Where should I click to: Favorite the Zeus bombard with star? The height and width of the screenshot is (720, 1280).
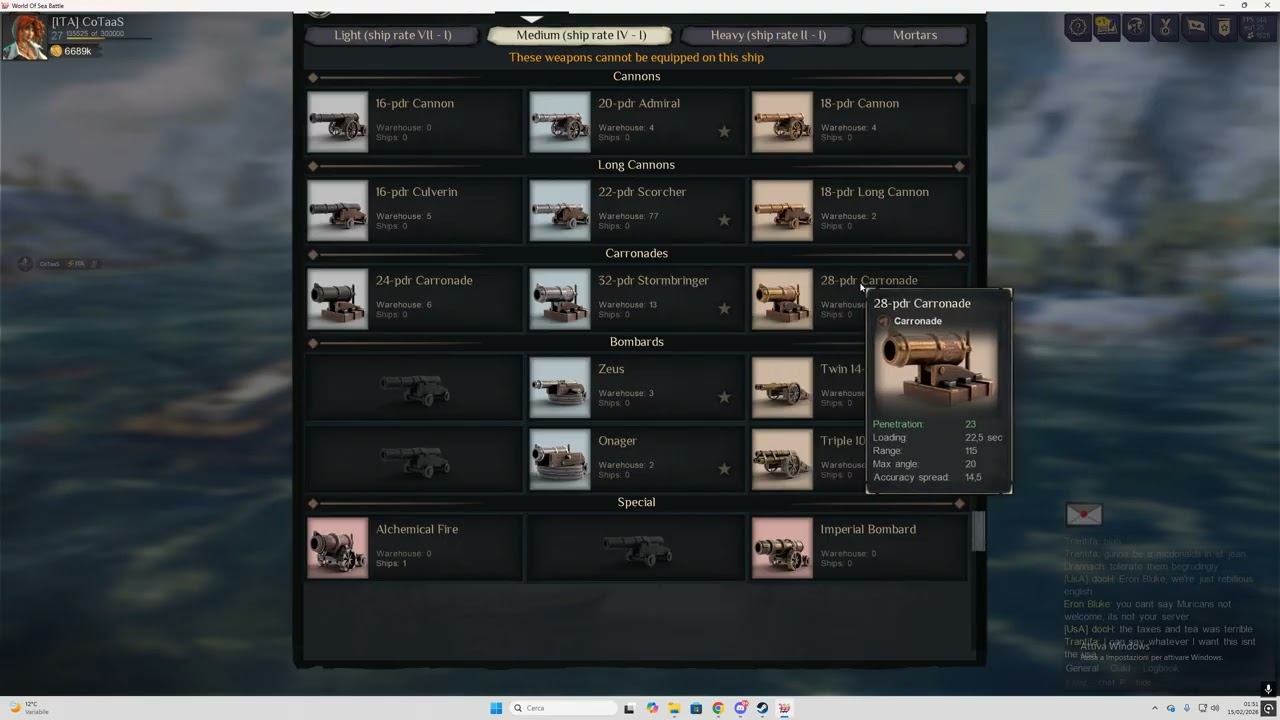point(724,397)
